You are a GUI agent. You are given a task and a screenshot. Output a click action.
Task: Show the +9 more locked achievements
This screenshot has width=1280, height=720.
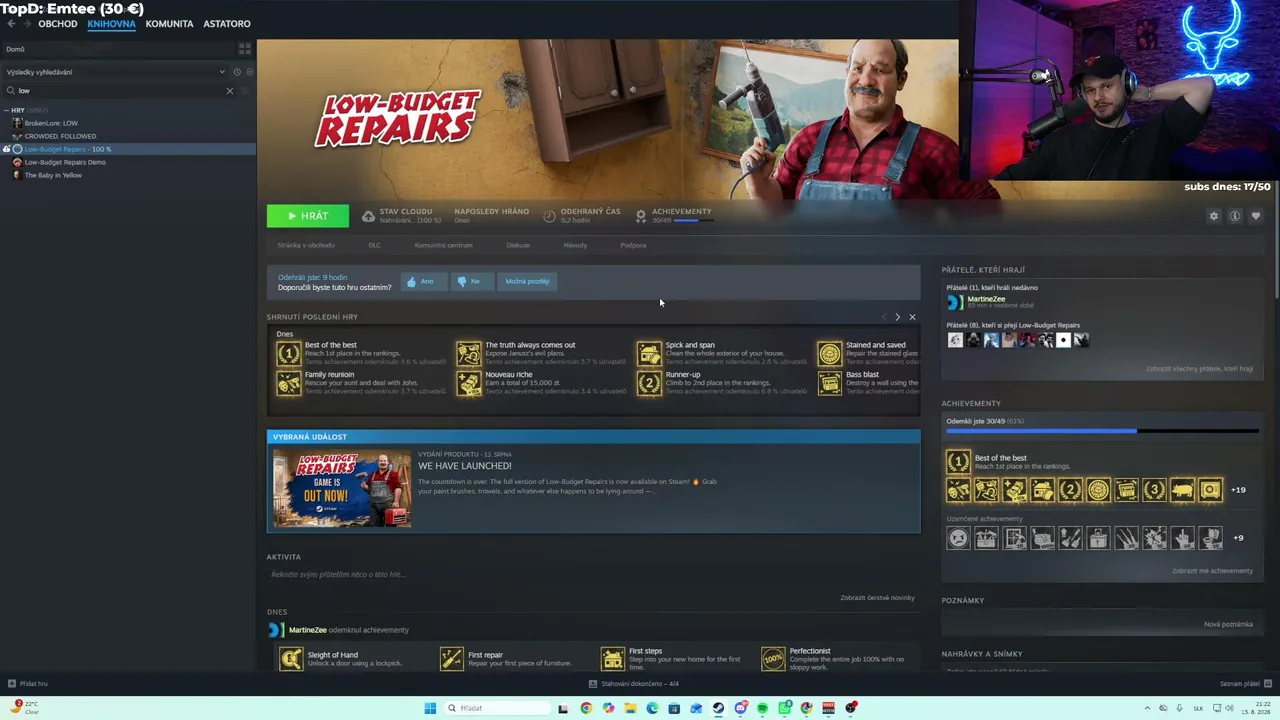[1238, 538]
